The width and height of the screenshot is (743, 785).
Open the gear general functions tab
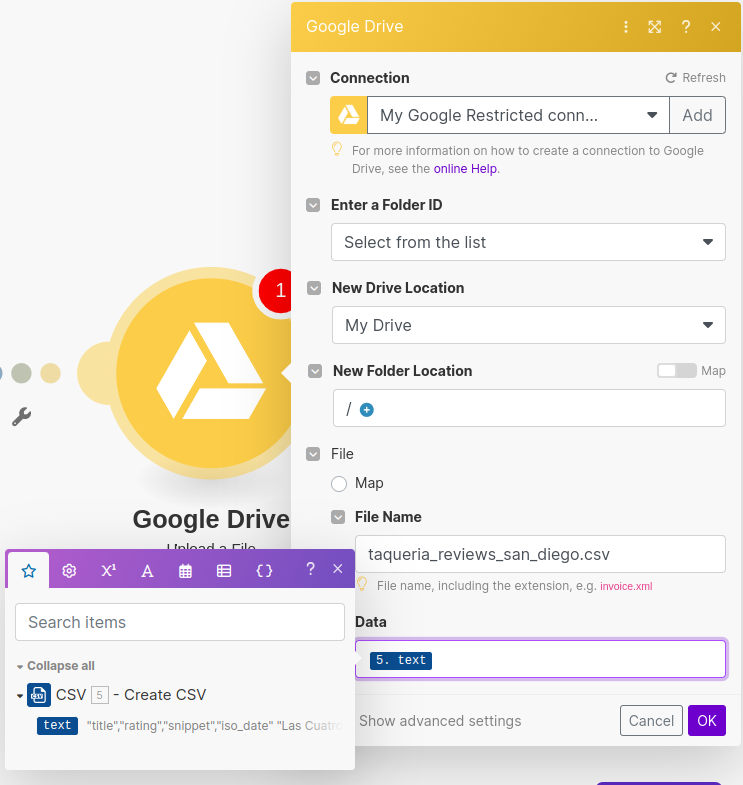point(69,571)
